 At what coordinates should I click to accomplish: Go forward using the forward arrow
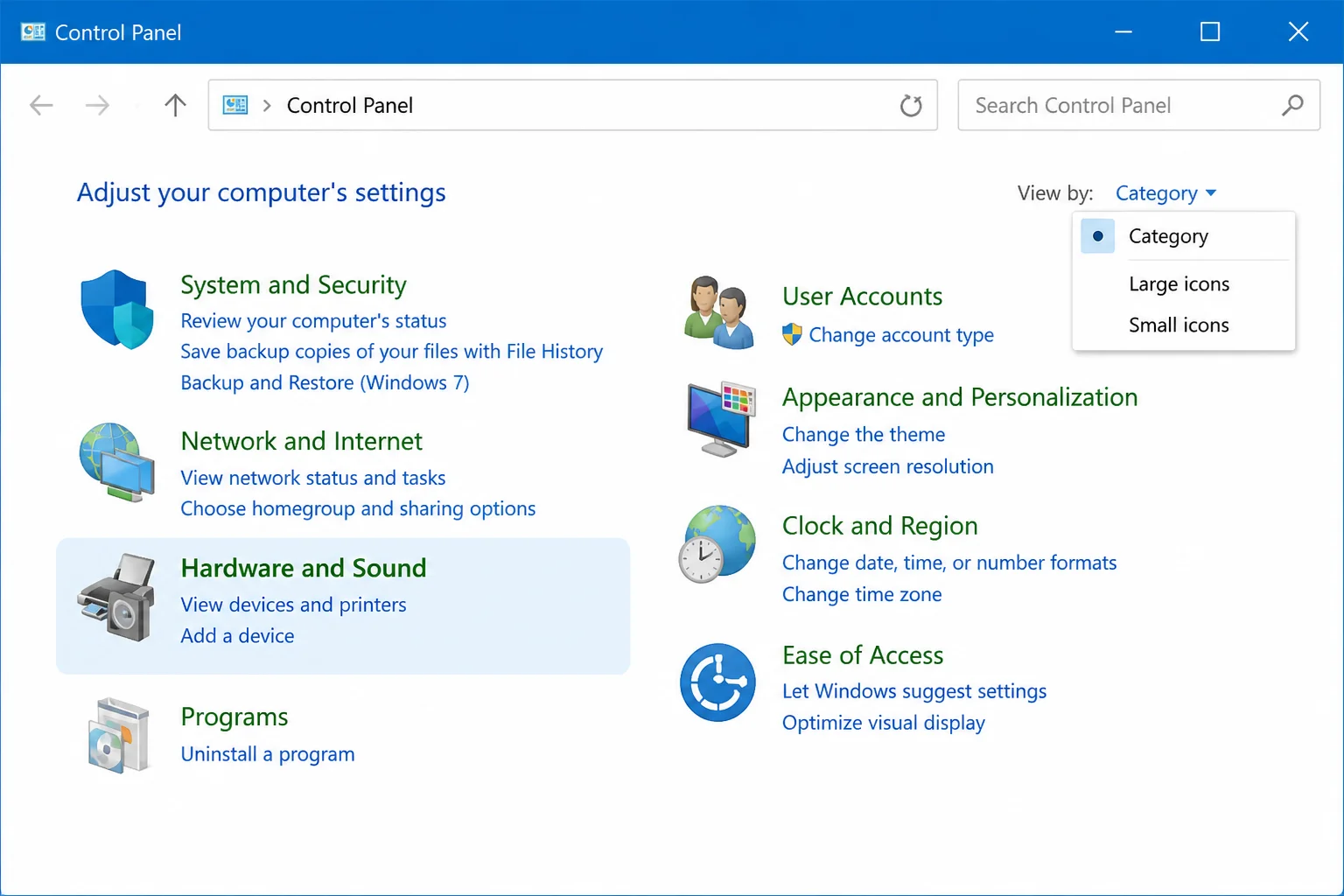pos(97,106)
